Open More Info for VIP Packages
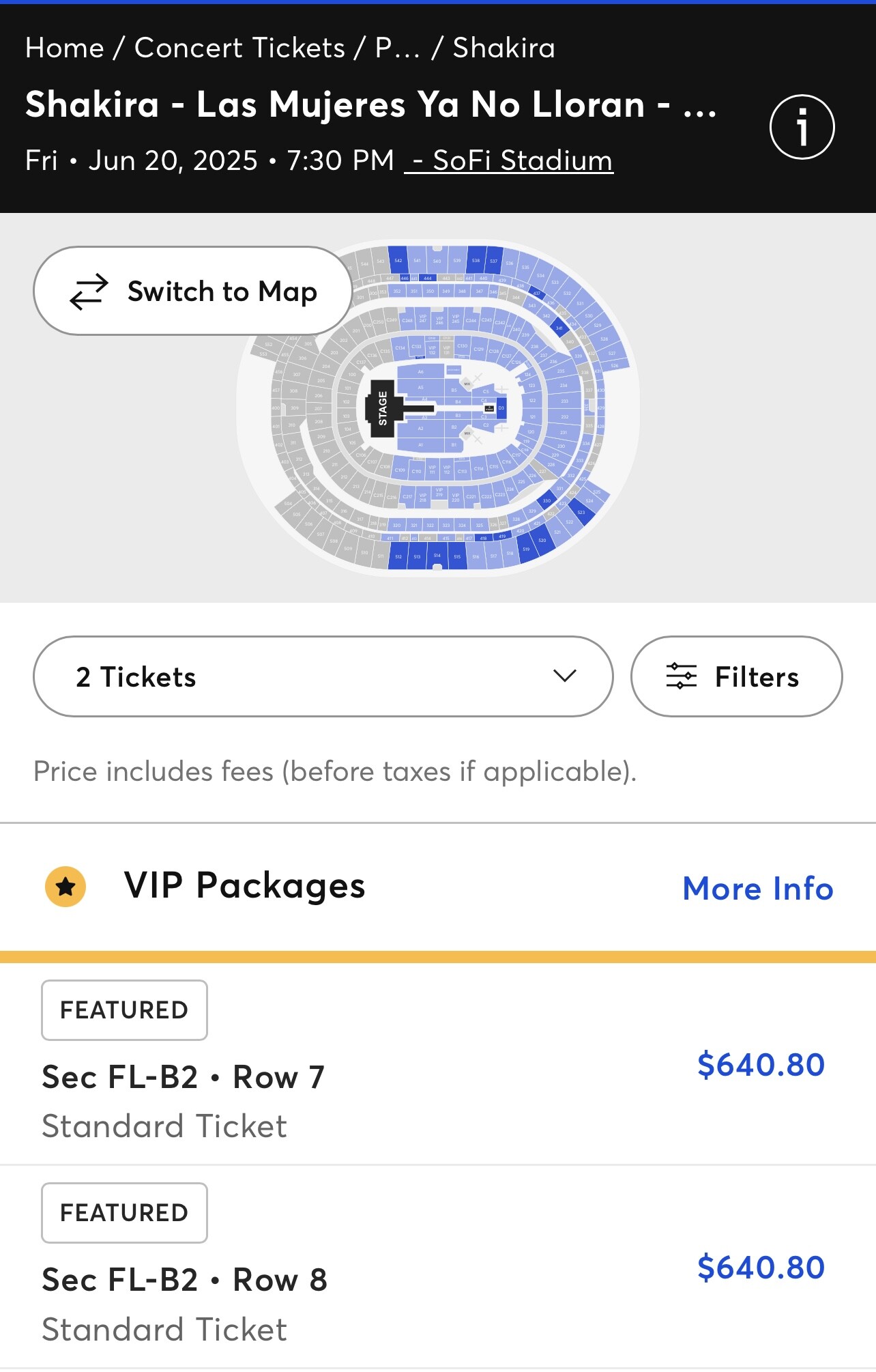Viewport: 876px width, 1372px height. click(x=758, y=888)
